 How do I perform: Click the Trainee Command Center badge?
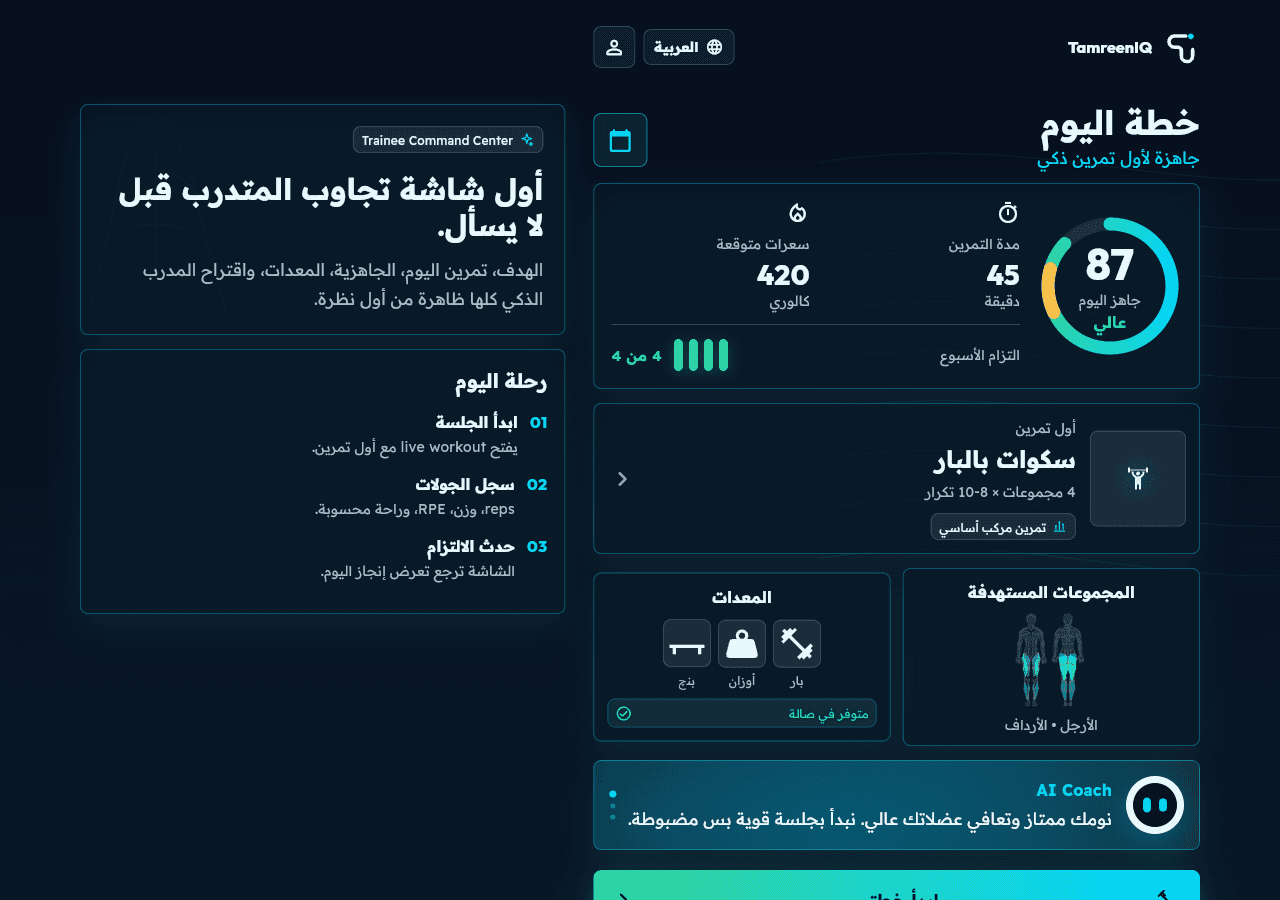(448, 140)
